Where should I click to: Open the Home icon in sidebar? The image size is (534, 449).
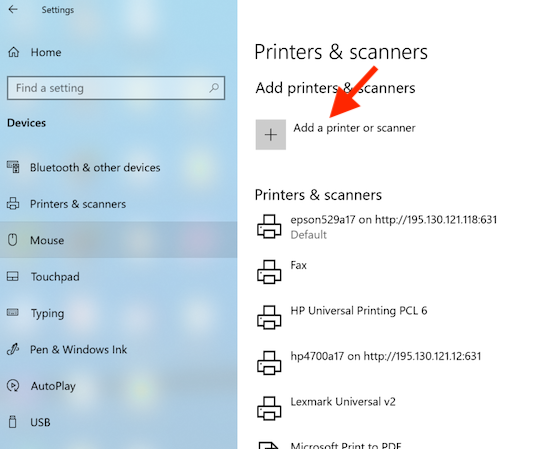tap(14, 52)
